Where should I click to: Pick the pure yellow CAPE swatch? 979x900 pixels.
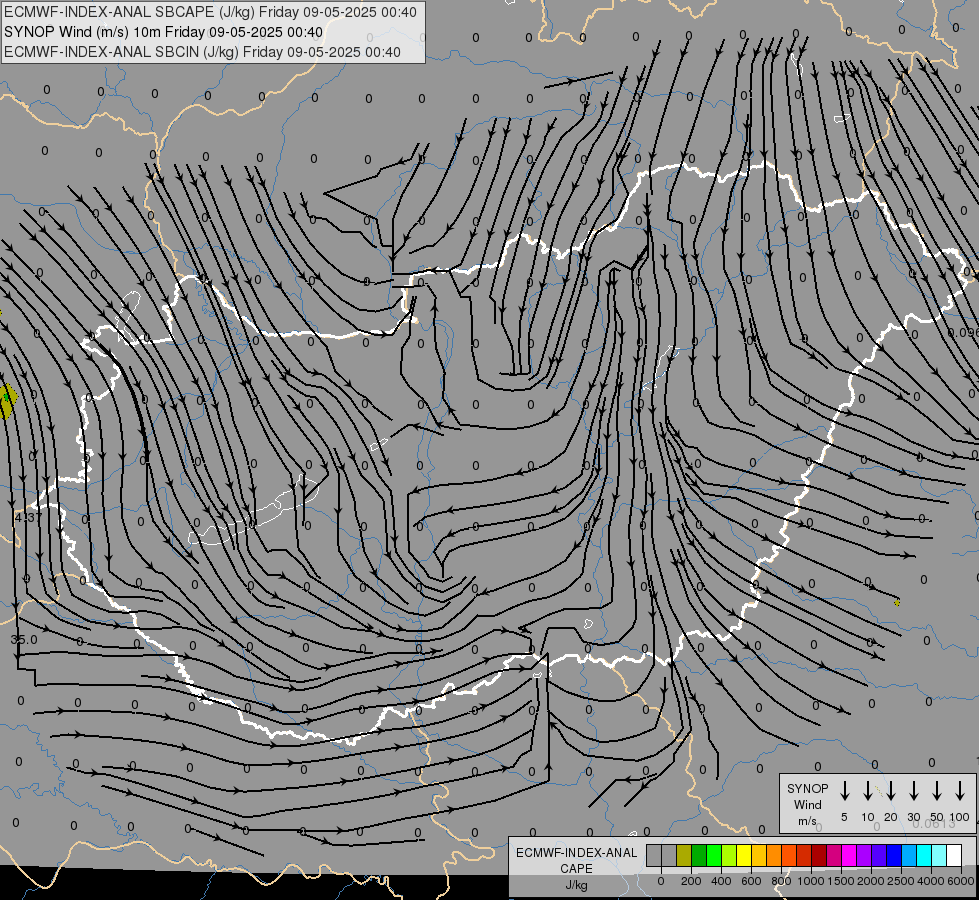744,855
